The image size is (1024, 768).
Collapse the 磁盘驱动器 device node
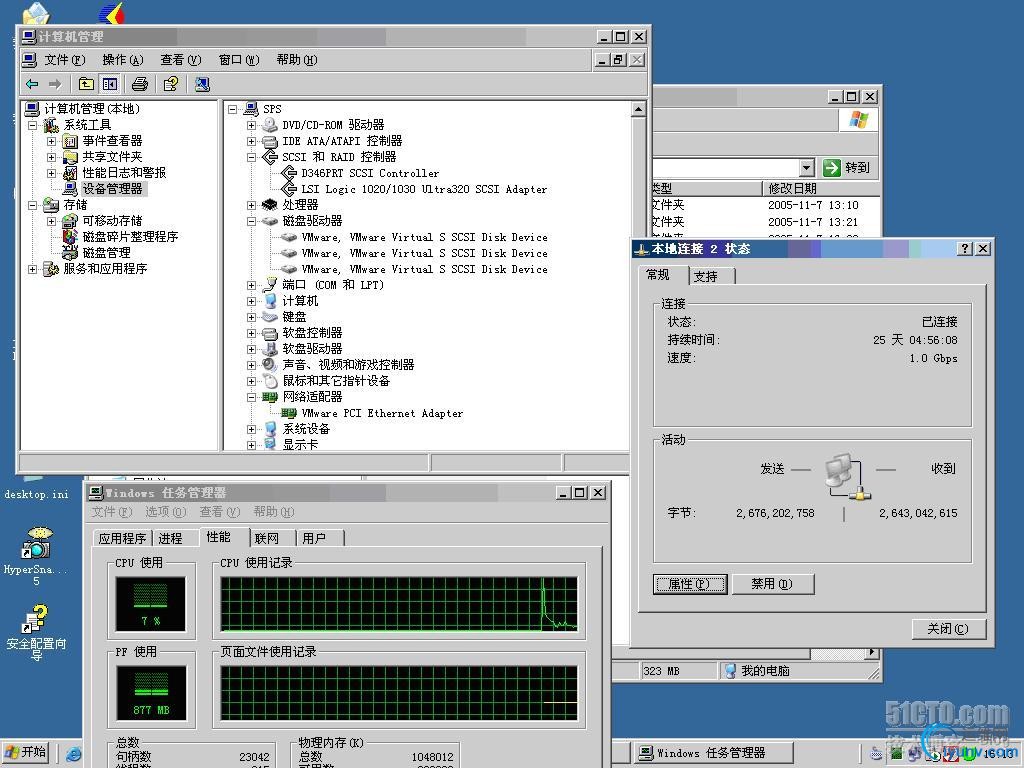pos(251,221)
